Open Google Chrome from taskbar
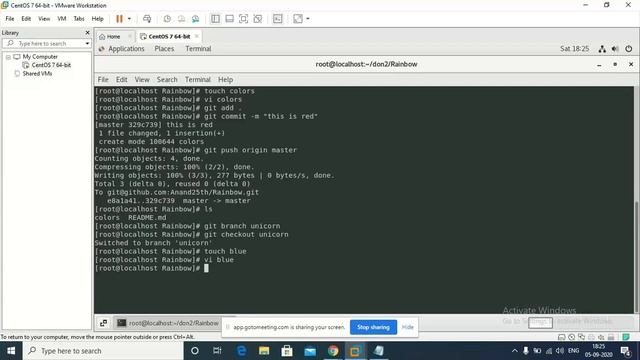The width and height of the screenshot is (640, 360). point(333,351)
